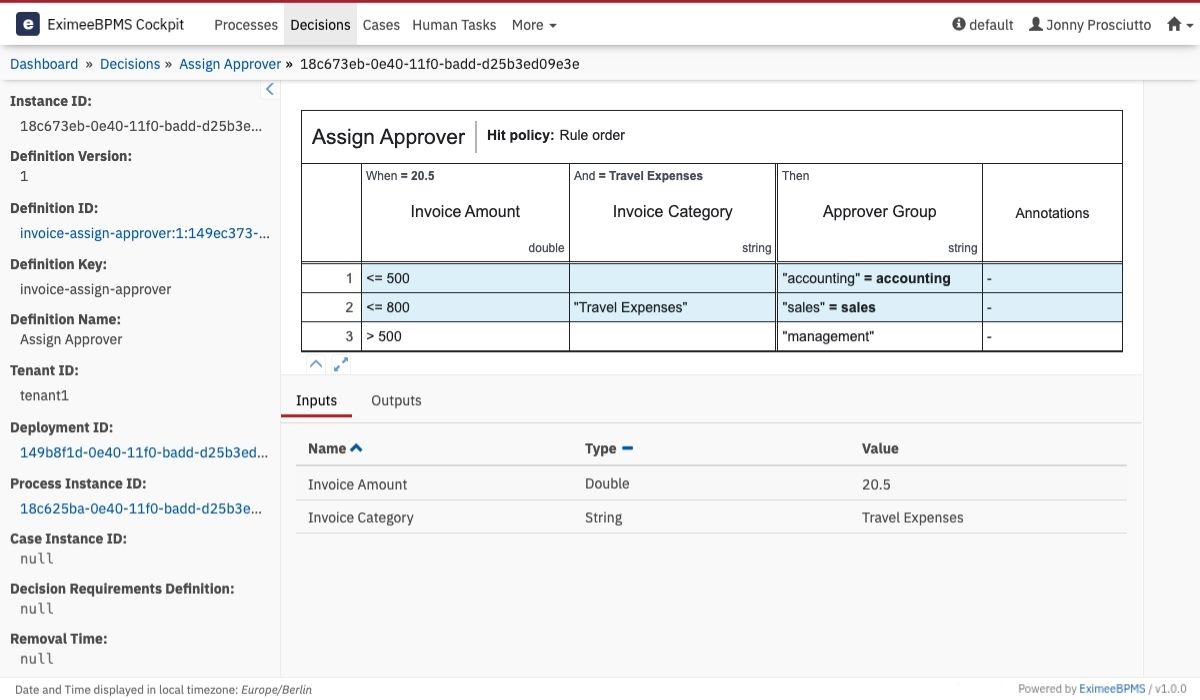The image size is (1200, 700).
Task: Click rule 2 condition '<= 800'
Action: 465,307
